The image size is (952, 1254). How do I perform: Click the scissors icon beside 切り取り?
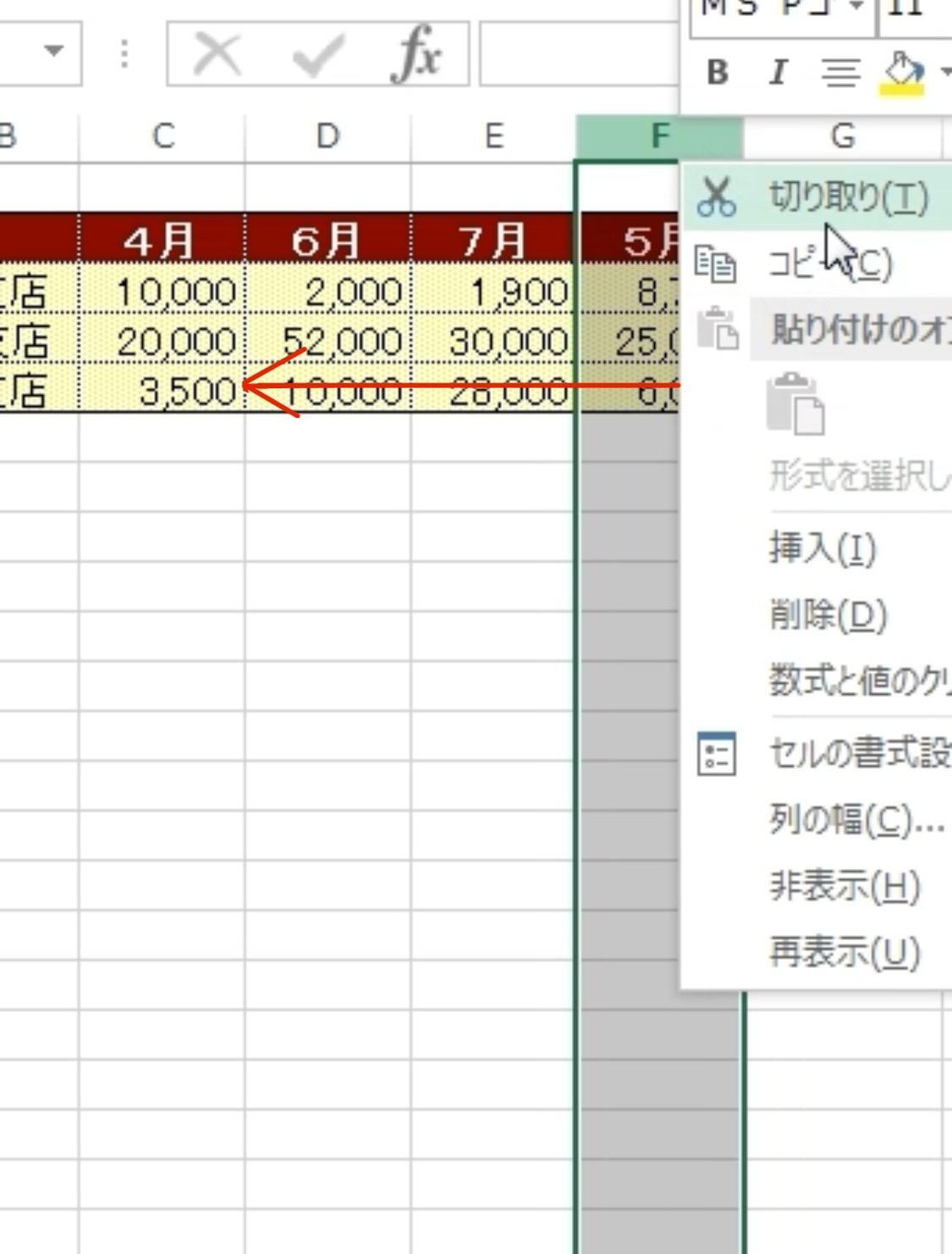pyautogui.click(x=716, y=197)
